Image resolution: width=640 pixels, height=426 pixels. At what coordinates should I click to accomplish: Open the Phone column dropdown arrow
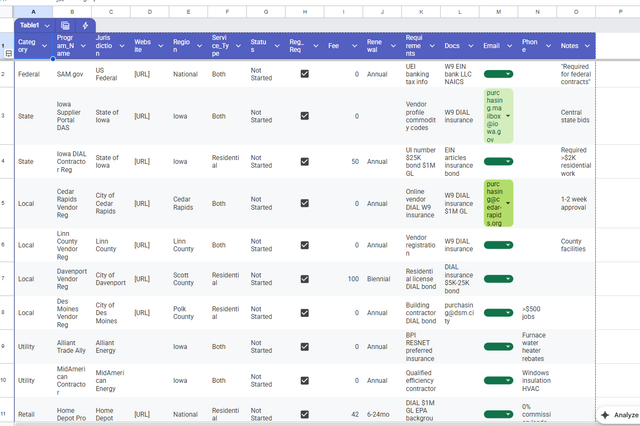(549, 46)
